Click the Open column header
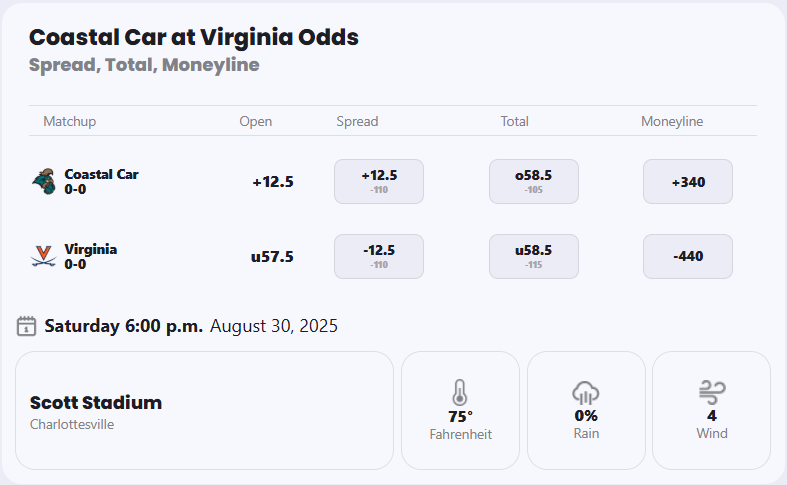The image size is (787, 485). (x=255, y=122)
